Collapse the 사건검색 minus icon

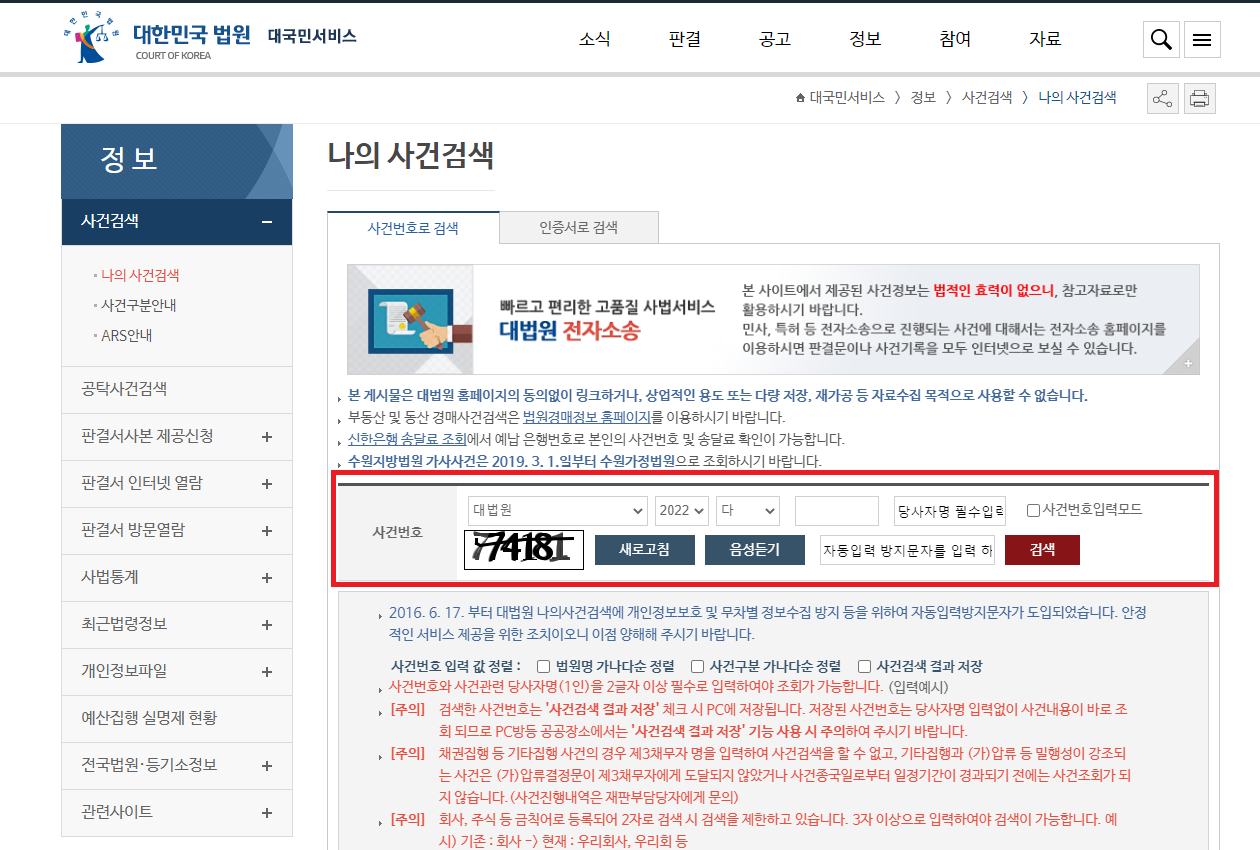(267, 222)
